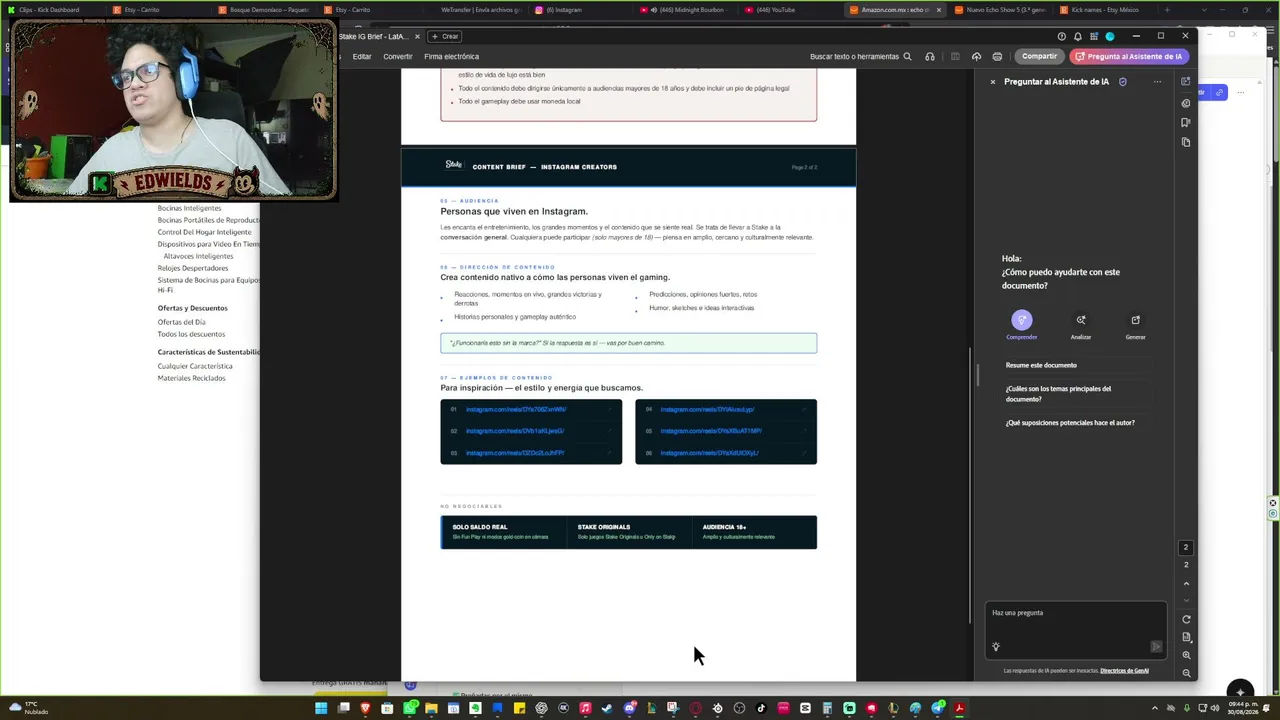Click the rotate page icon in right rail
Viewport: 1280px width, 720px height.
[x=1186, y=619]
